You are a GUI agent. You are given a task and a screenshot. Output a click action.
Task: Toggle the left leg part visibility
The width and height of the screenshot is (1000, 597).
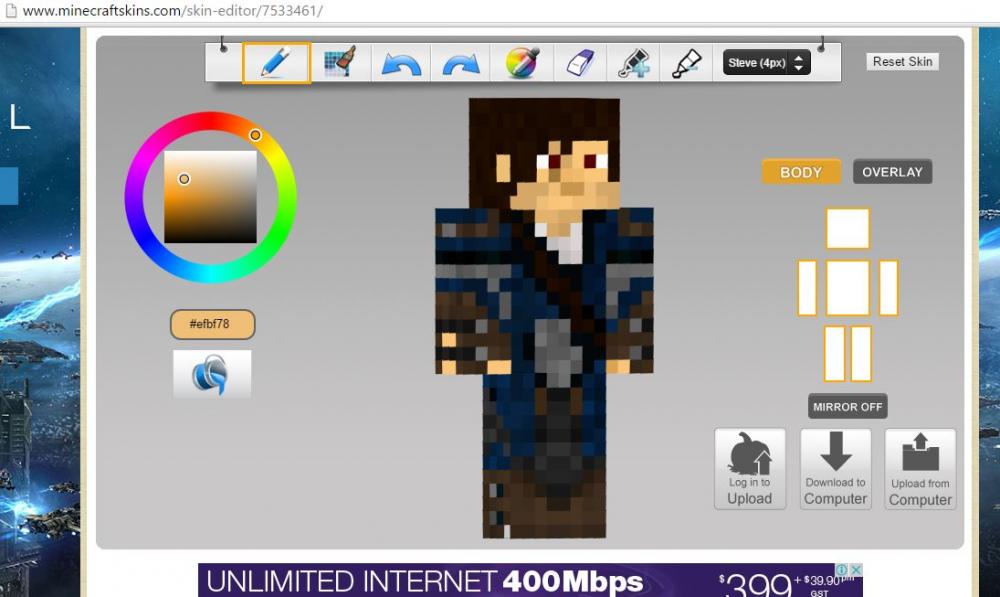(835, 353)
